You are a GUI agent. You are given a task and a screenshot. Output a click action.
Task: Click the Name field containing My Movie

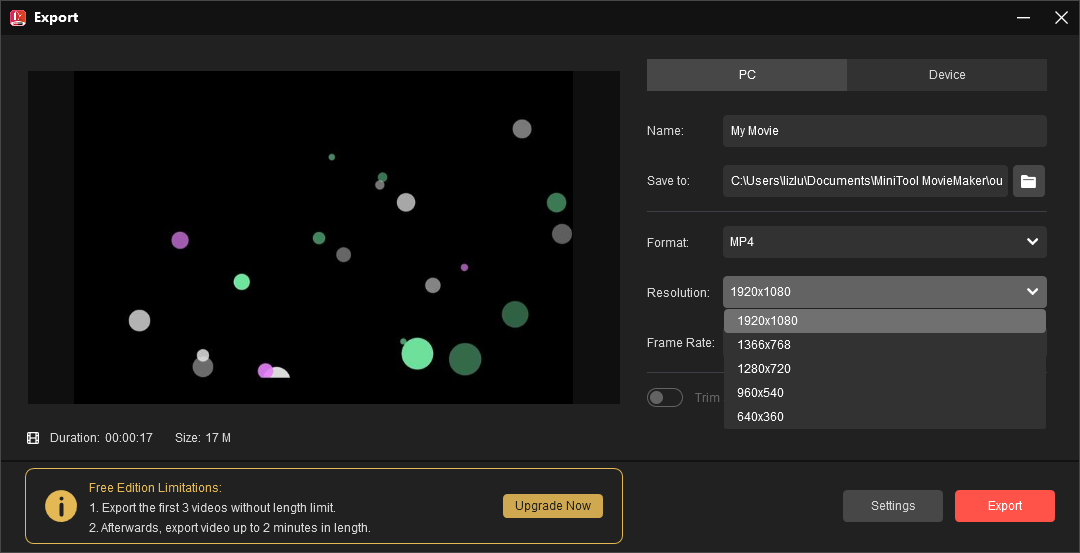(884, 131)
